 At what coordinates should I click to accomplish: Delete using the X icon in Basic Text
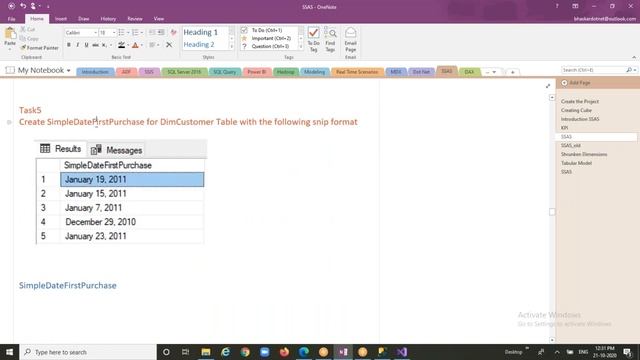pyautogui.click(x=169, y=45)
